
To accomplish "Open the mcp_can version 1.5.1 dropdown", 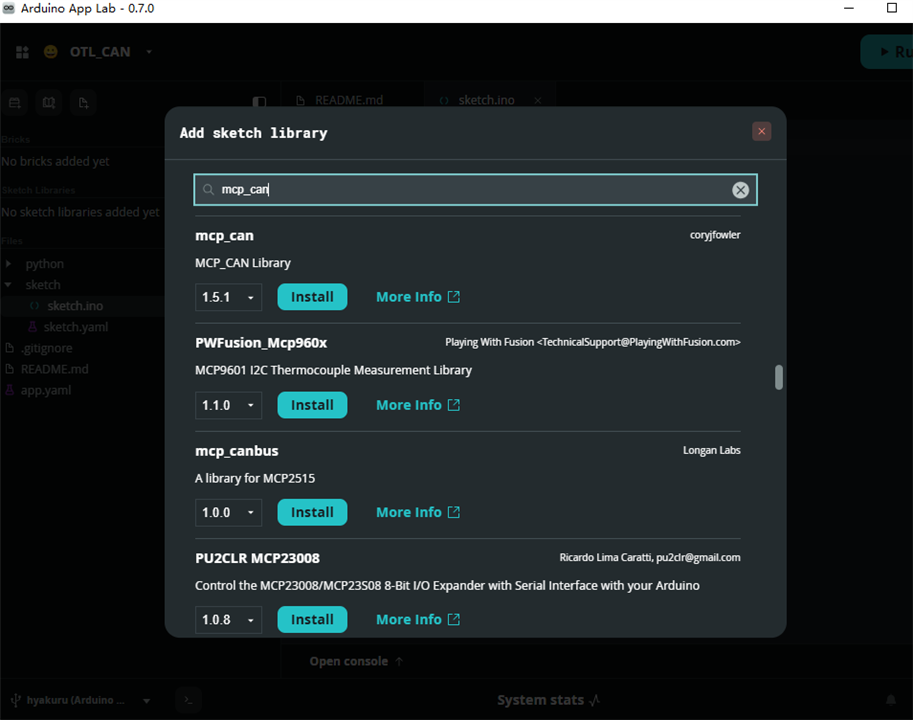I will 228,297.
